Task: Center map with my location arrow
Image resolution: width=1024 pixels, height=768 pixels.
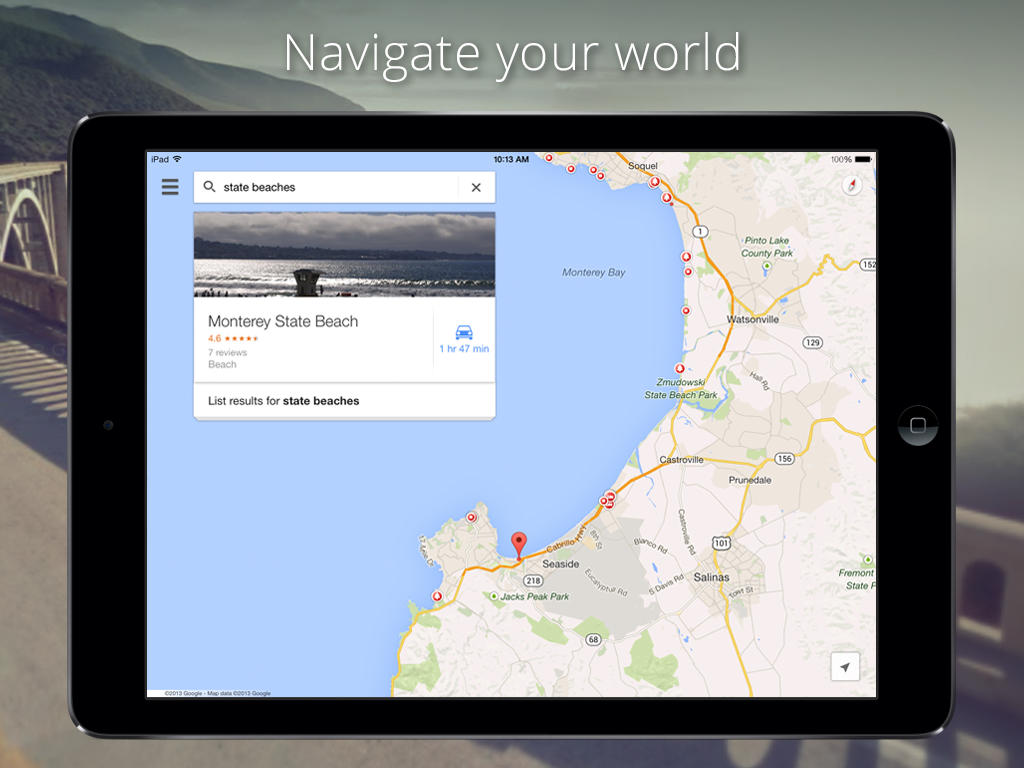Action: point(845,667)
